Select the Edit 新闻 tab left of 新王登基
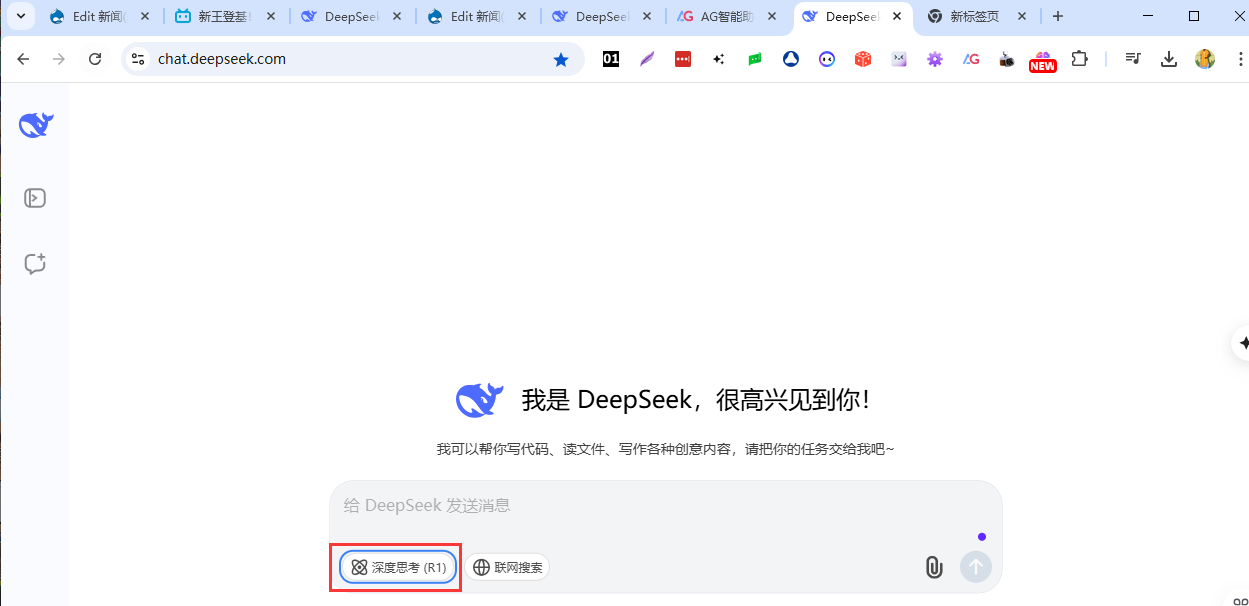 coord(99,16)
